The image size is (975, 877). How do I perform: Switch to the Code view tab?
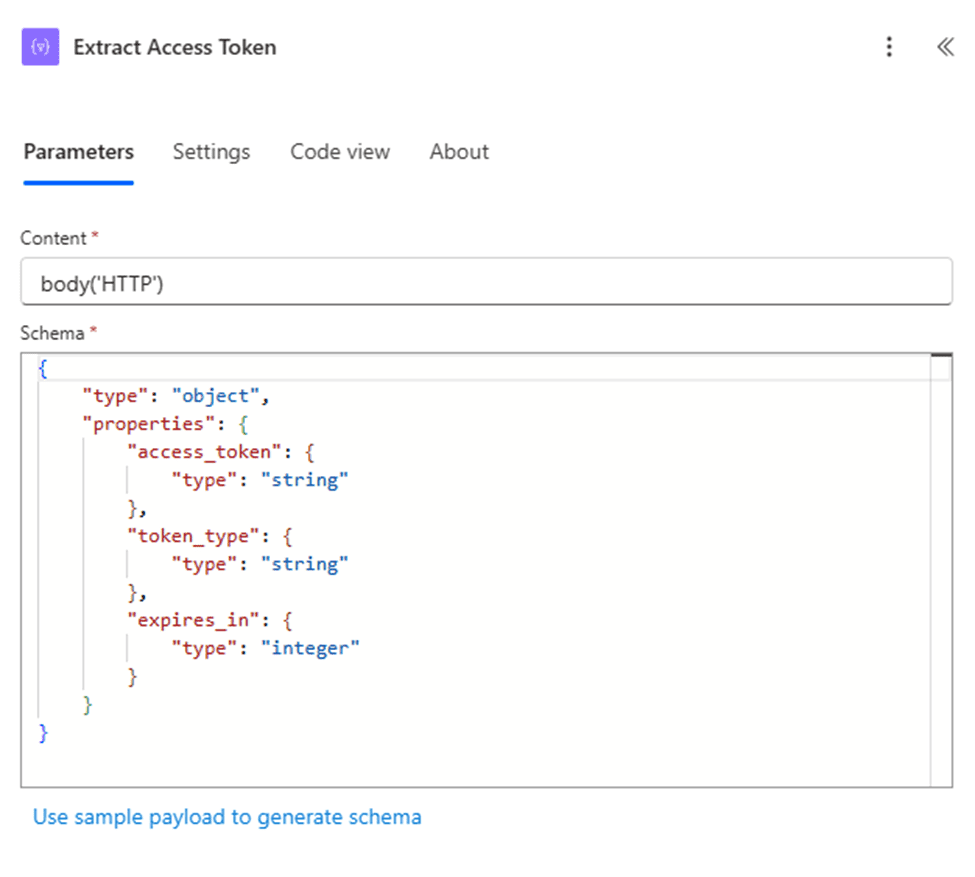click(340, 152)
